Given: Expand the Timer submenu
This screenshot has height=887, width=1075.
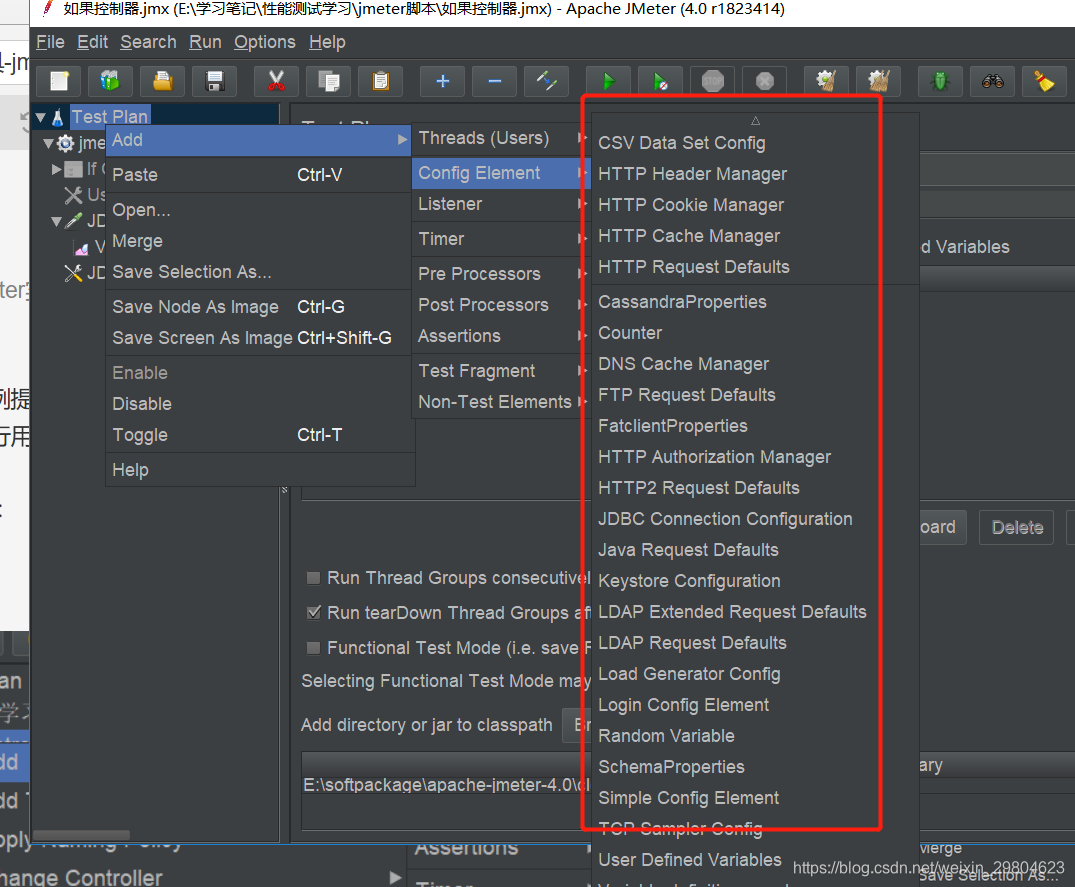Looking at the screenshot, I should [x=500, y=239].
